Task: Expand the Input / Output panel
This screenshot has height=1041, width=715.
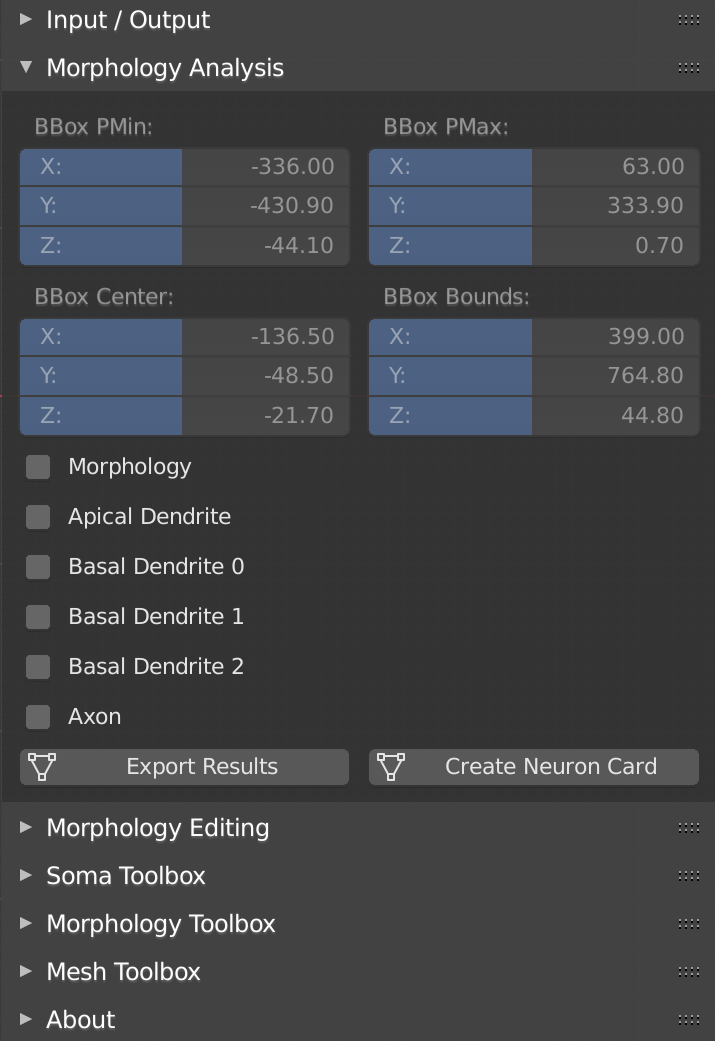Action: (128, 20)
